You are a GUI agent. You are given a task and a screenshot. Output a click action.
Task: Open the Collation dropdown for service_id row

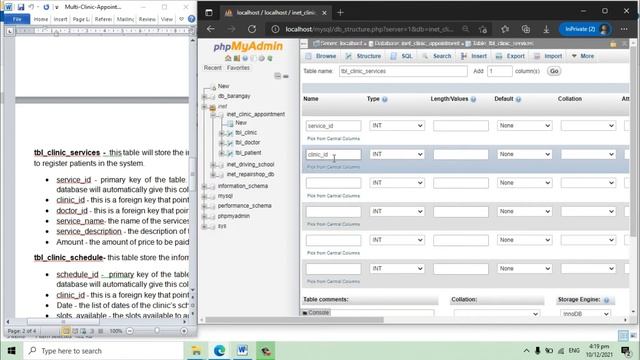(588, 125)
